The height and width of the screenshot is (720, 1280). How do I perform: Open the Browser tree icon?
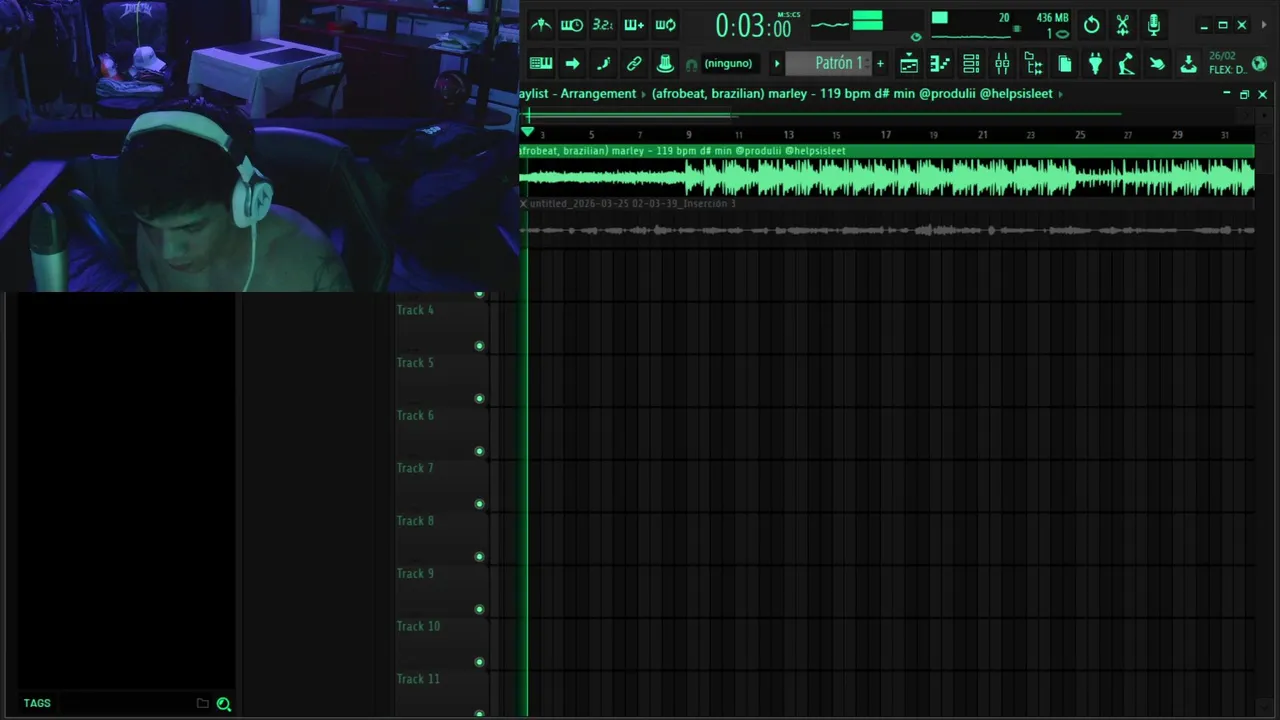pos(1033,64)
